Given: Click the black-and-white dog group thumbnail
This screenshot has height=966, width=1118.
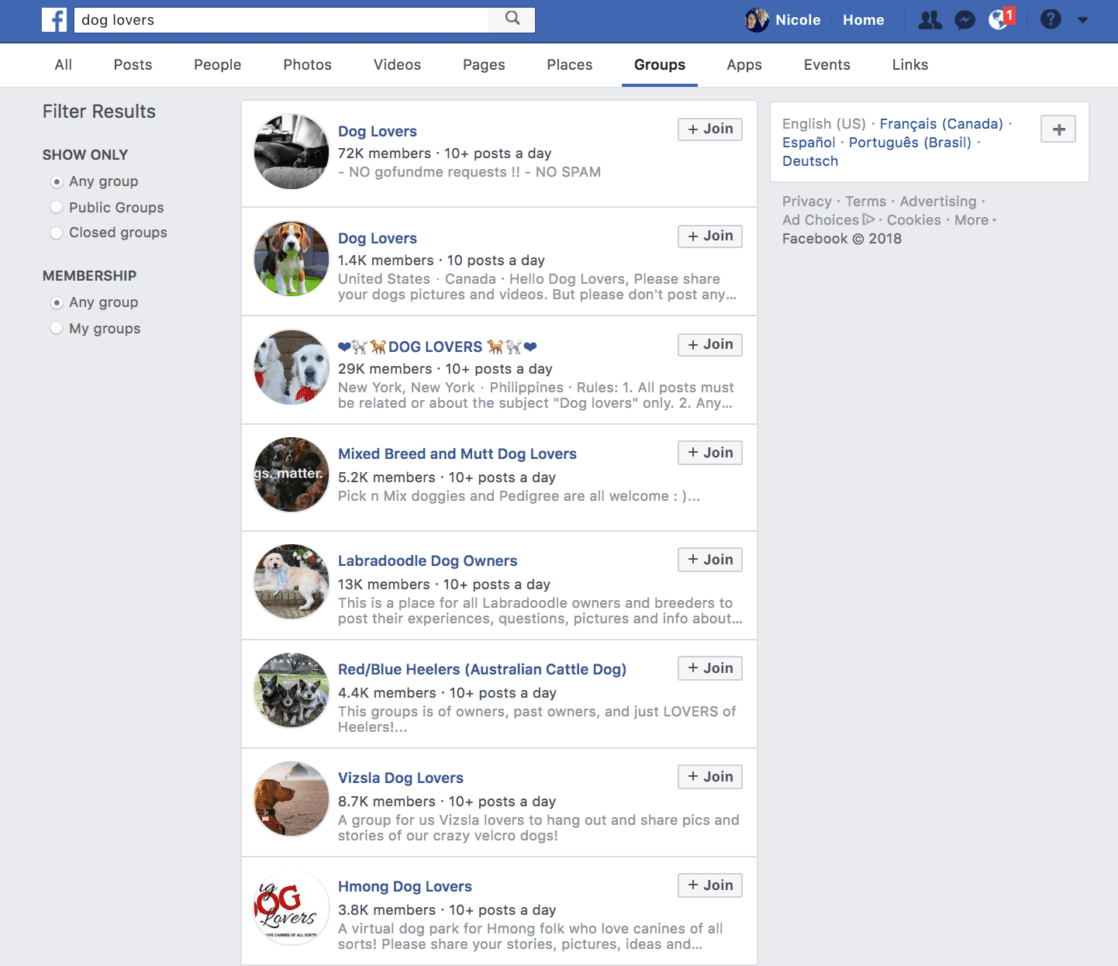Looking at the screenshot, I should click(291, 151).
